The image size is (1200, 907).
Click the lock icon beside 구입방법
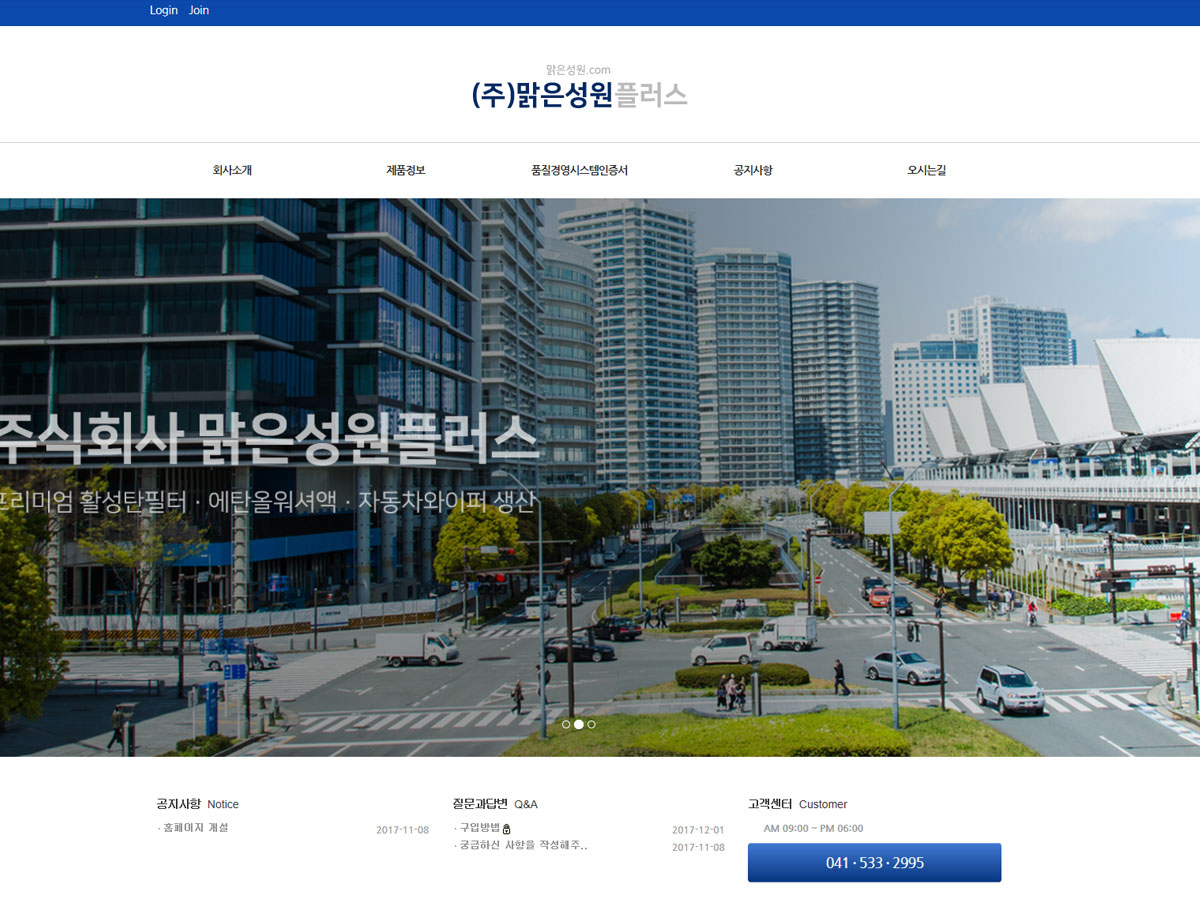pos(507,829)
